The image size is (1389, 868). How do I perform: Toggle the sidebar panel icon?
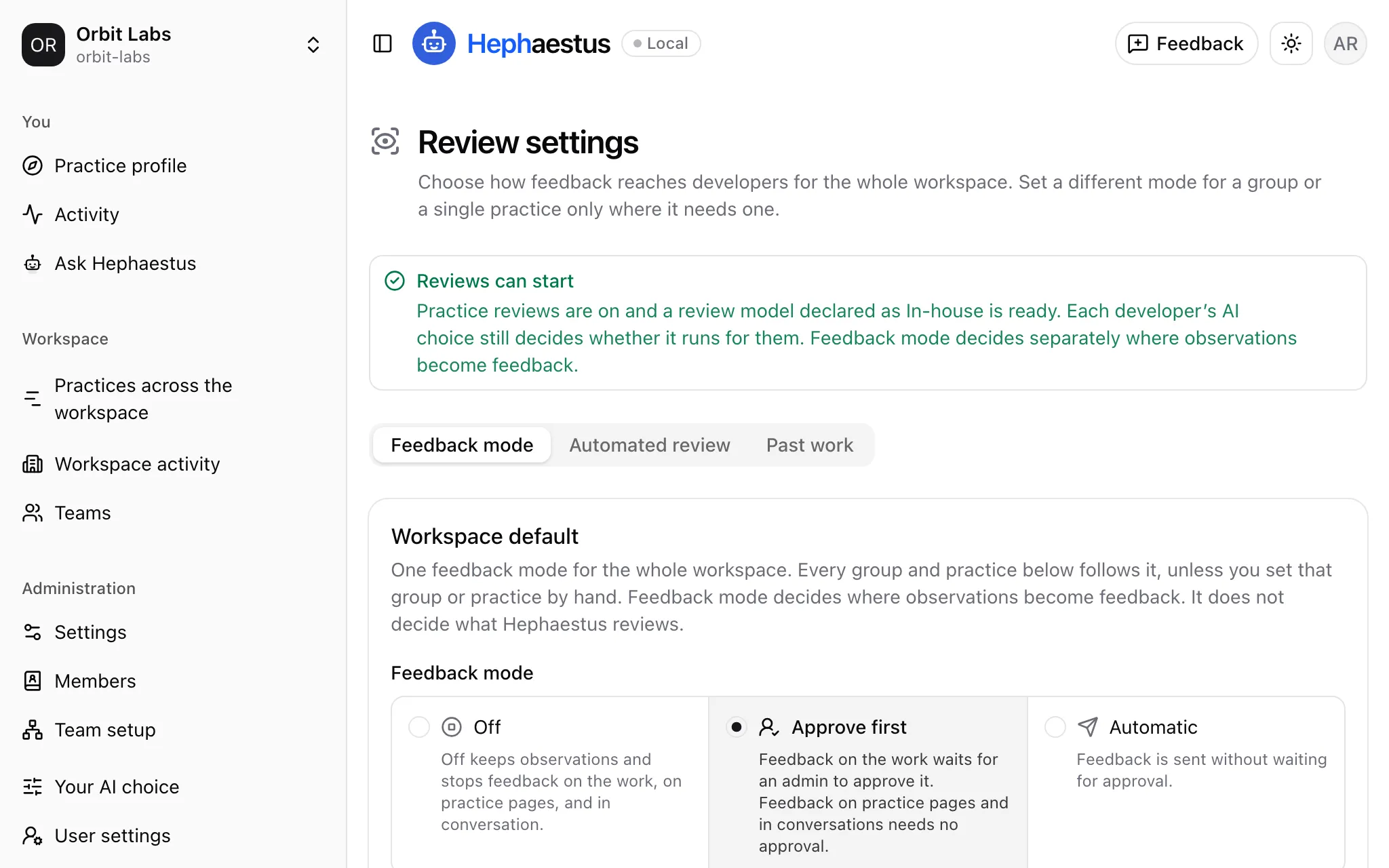click(x=383, y=43)
